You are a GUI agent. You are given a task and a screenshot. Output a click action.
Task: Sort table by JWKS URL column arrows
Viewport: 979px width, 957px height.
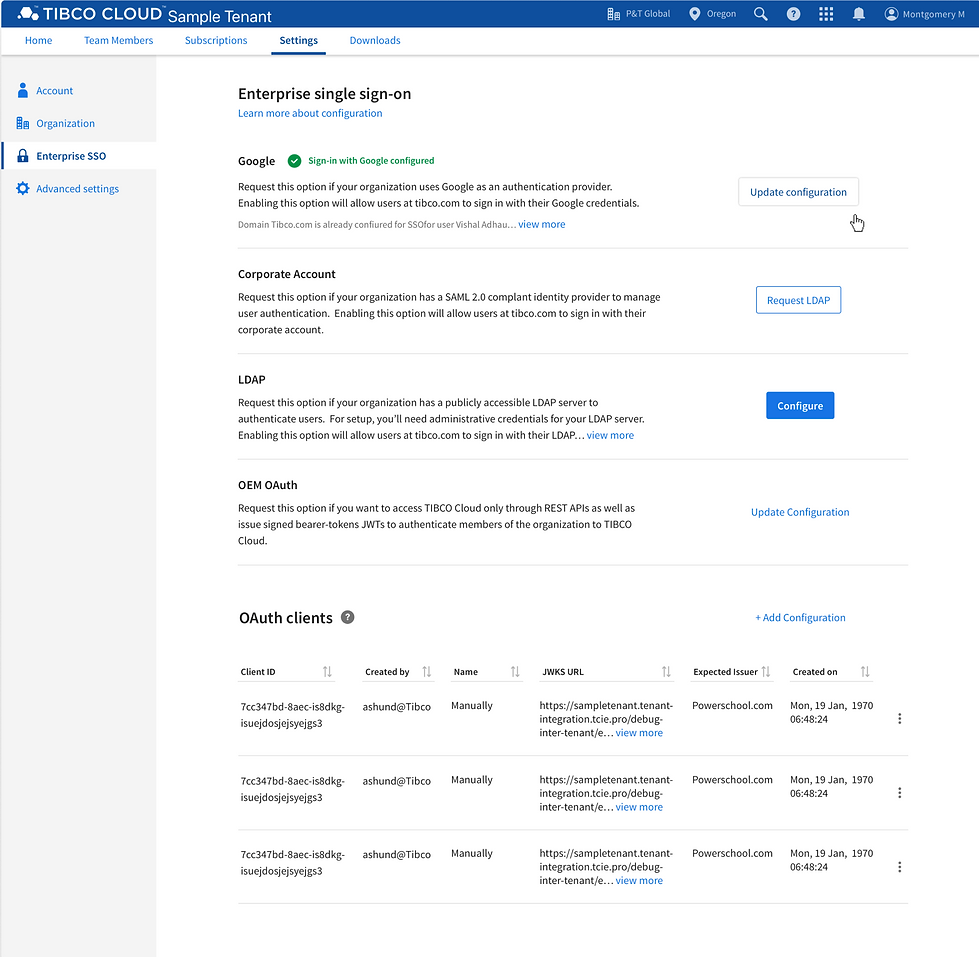coord(666,672)
